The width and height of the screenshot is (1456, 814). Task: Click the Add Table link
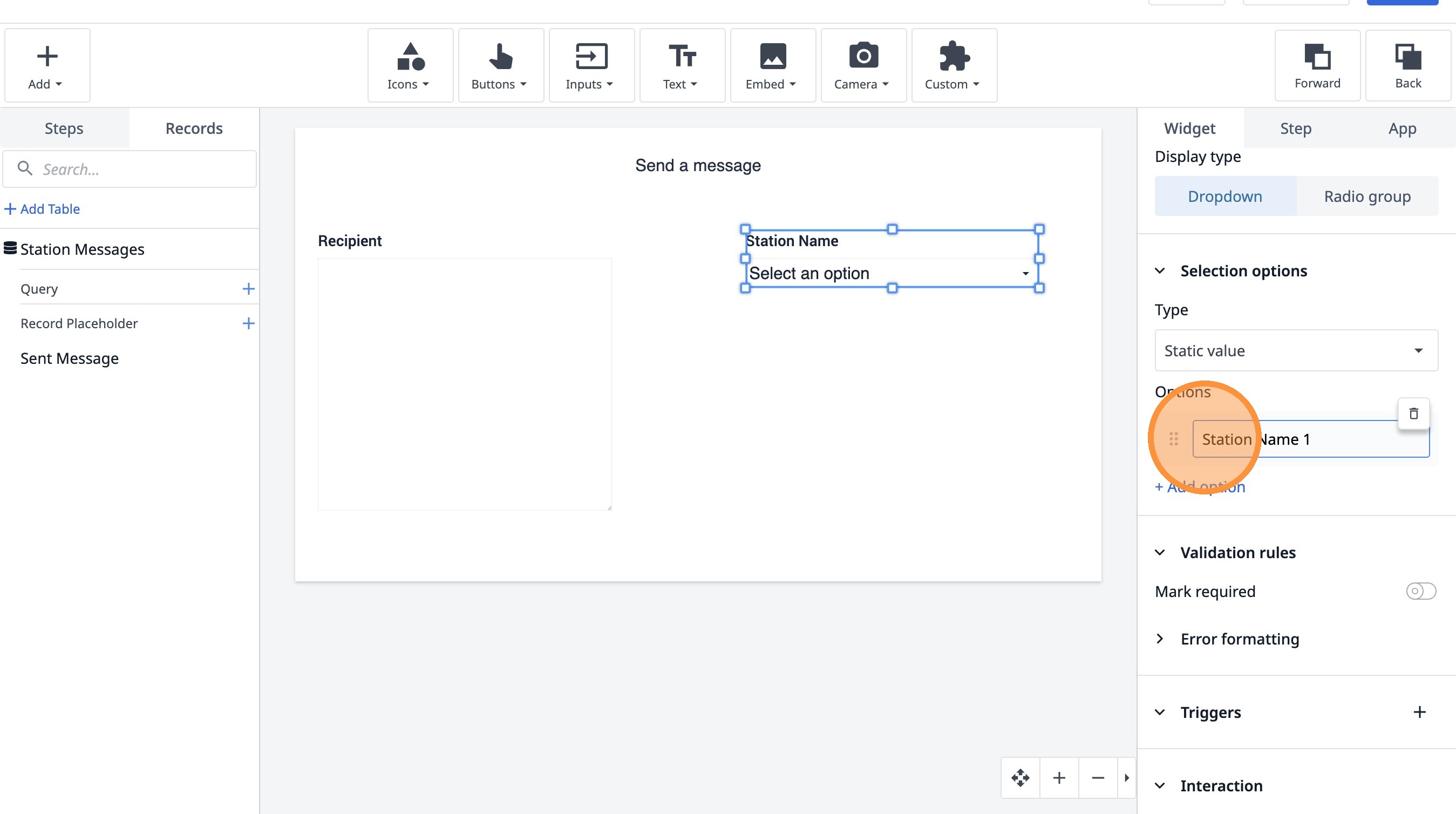[x=43, y=208]
